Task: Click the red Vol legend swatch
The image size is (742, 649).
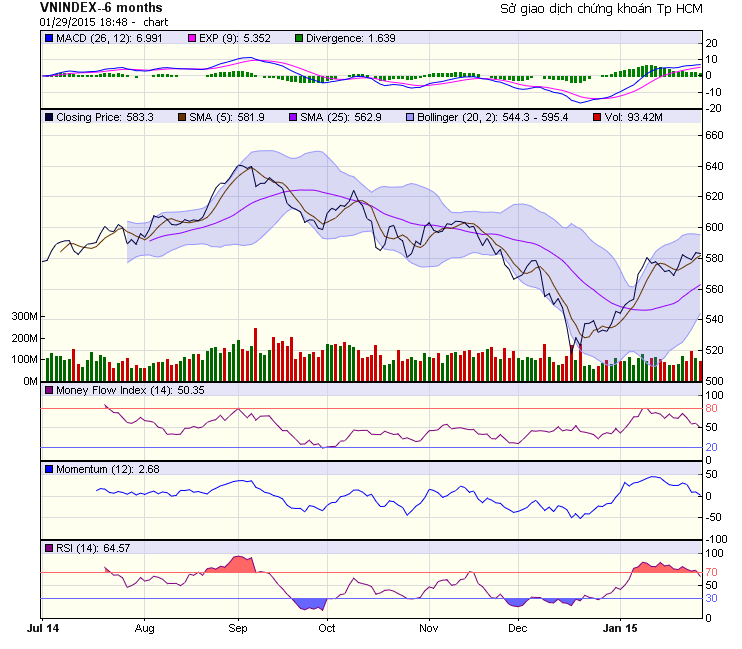Action: (x=597, y=117)
